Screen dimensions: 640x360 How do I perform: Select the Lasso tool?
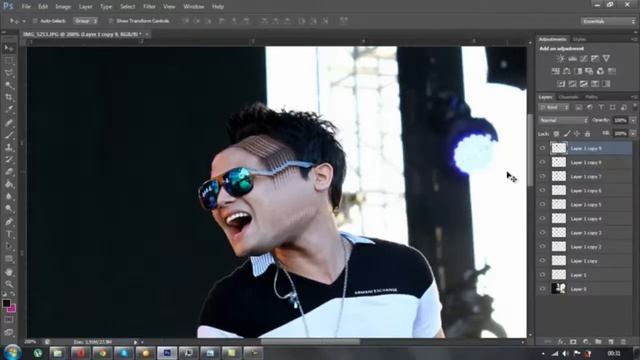(x=9, y=73)
